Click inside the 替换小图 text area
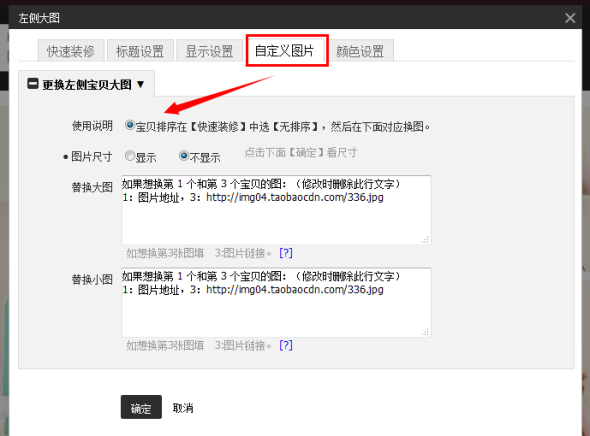 point(277,302)
